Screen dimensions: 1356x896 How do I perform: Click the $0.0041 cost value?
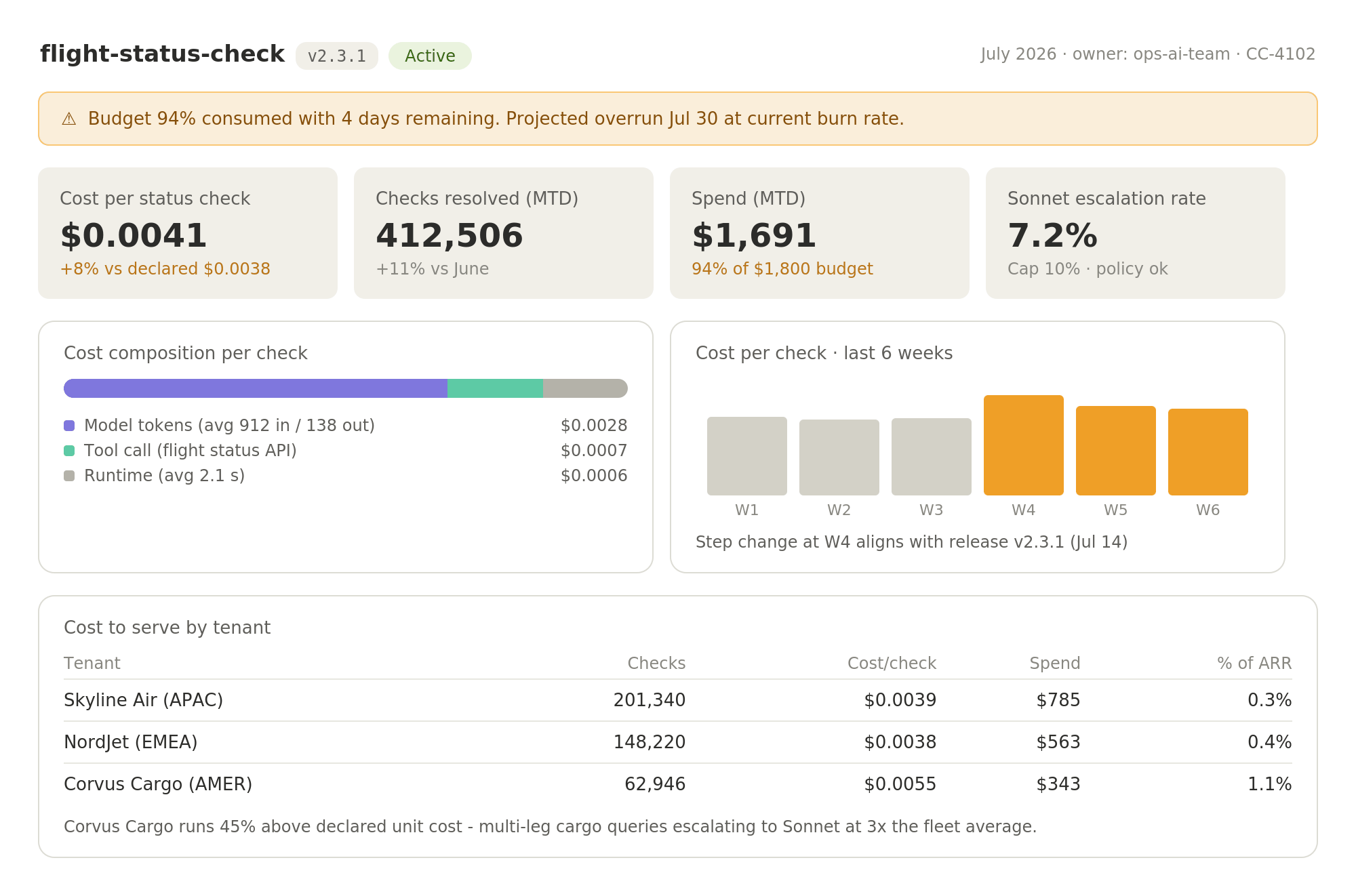134,236
